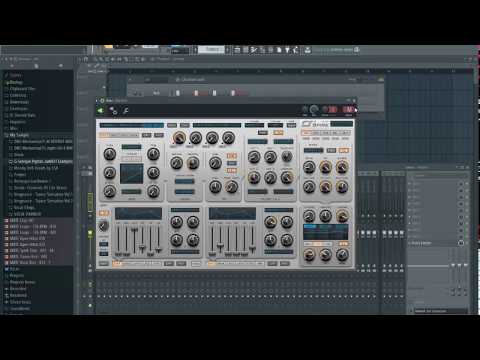Image resolution: width=480 pixels, height=360 pixels.
Task: Click the blue spectrum display at synth bottom right
Action: tap(325, 232)
